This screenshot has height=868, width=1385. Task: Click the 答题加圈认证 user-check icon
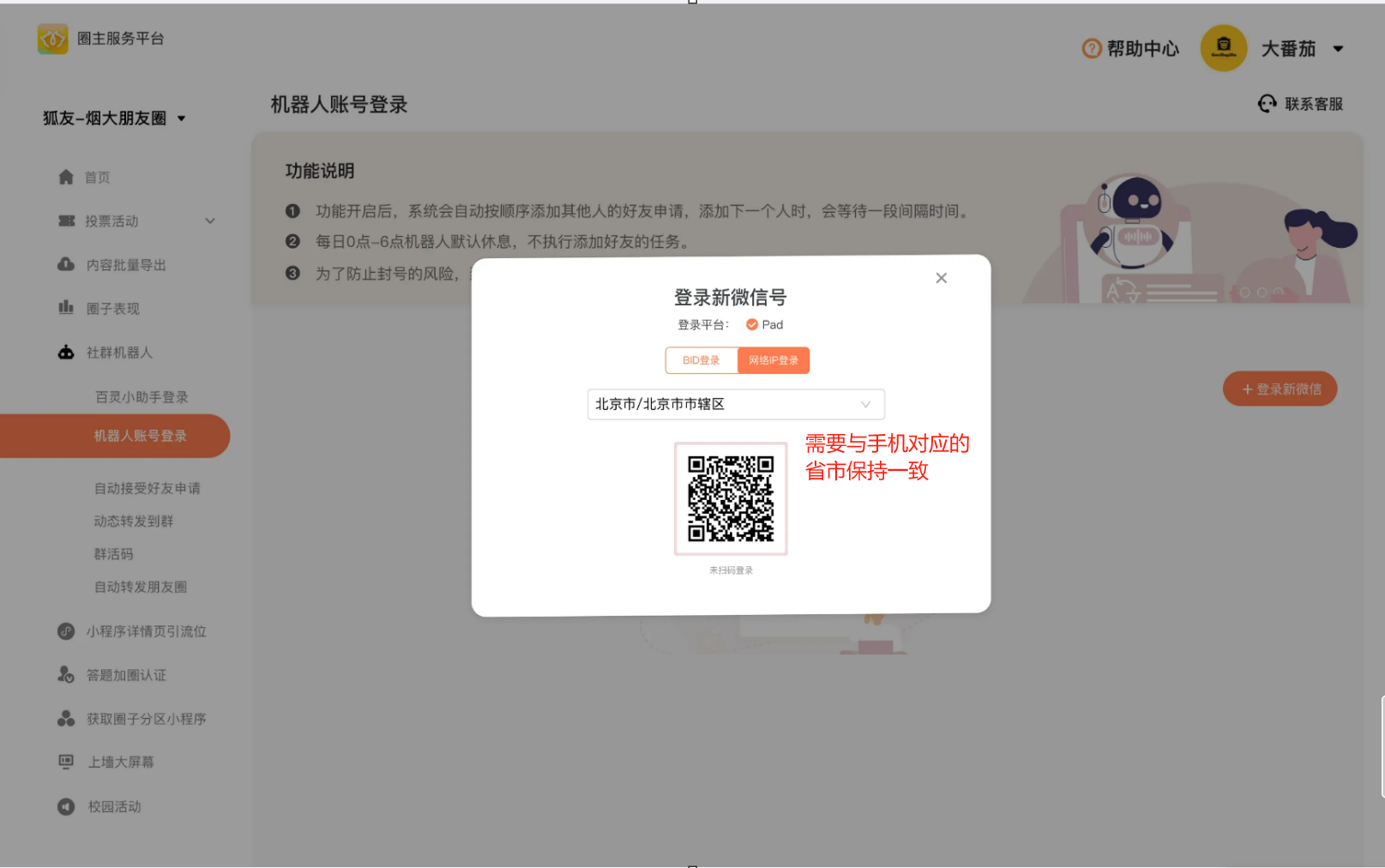click(x=66, y=674)
